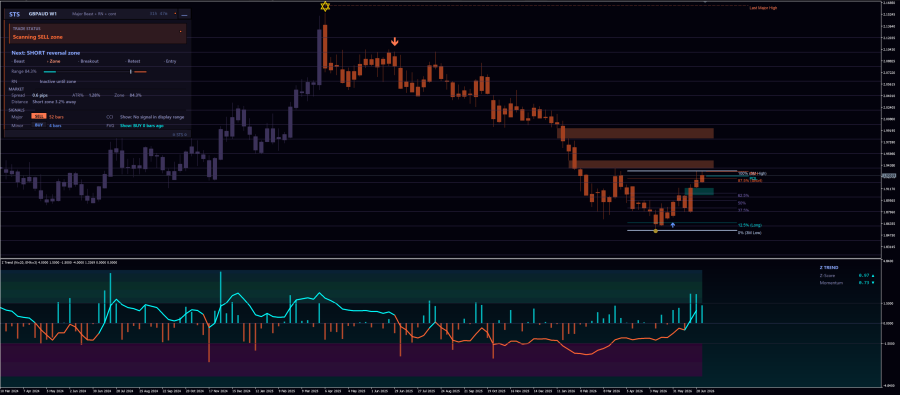Click the 'Scanning SELL zone' status text
Image resolution: width=900 pixels, height=395 pixels.
pyautogui.click(x=38, y=37)
